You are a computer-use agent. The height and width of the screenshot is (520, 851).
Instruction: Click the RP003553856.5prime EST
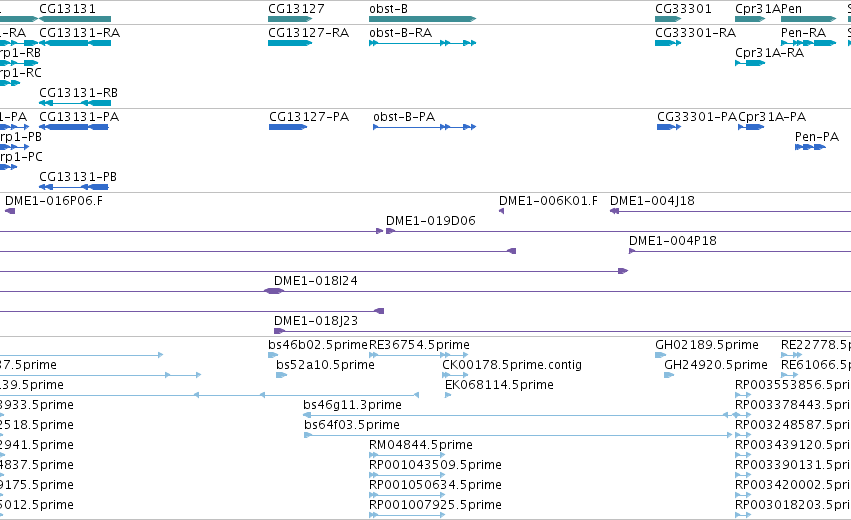743,395
